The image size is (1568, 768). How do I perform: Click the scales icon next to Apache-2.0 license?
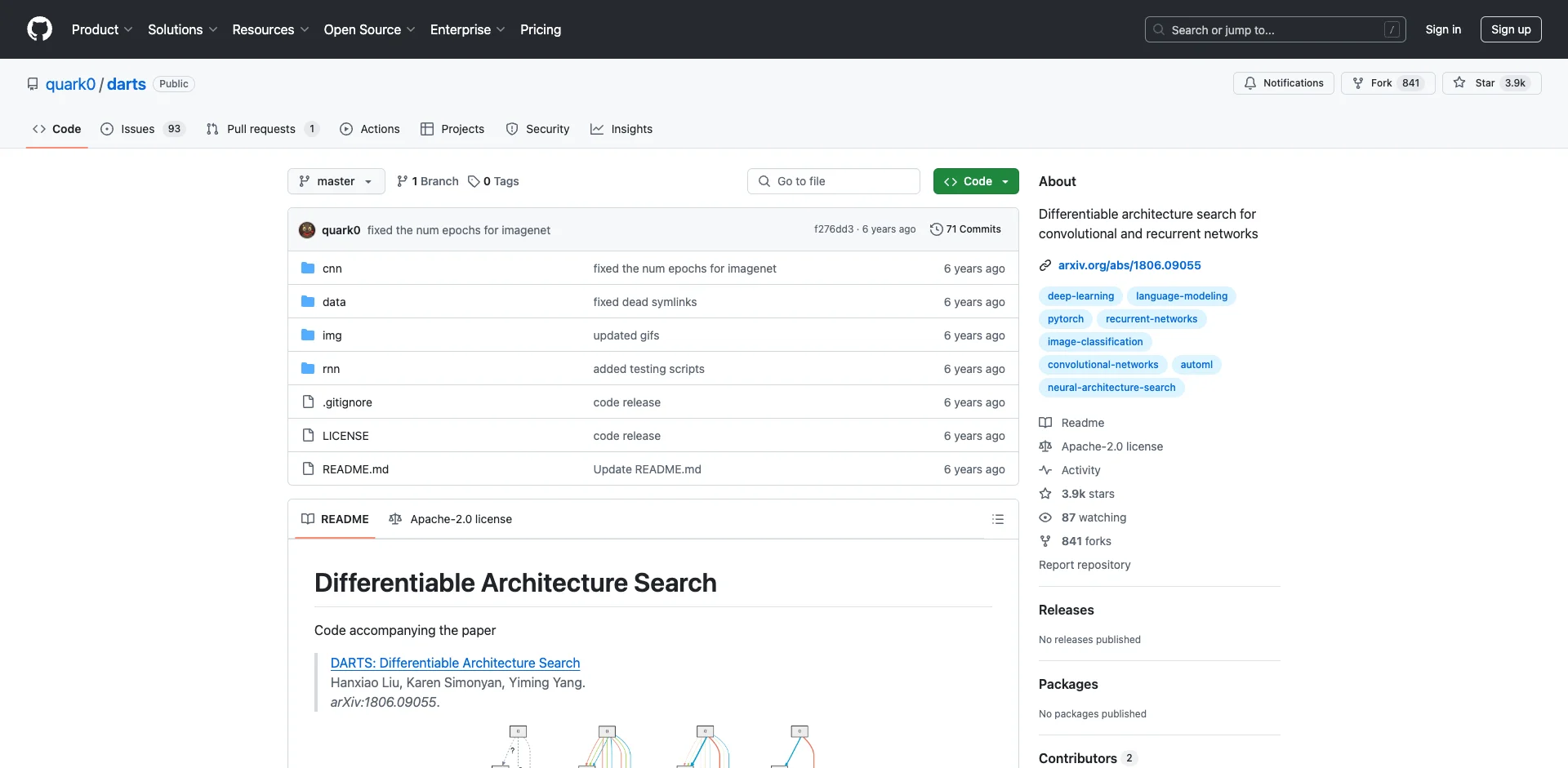pos(1045,446)
